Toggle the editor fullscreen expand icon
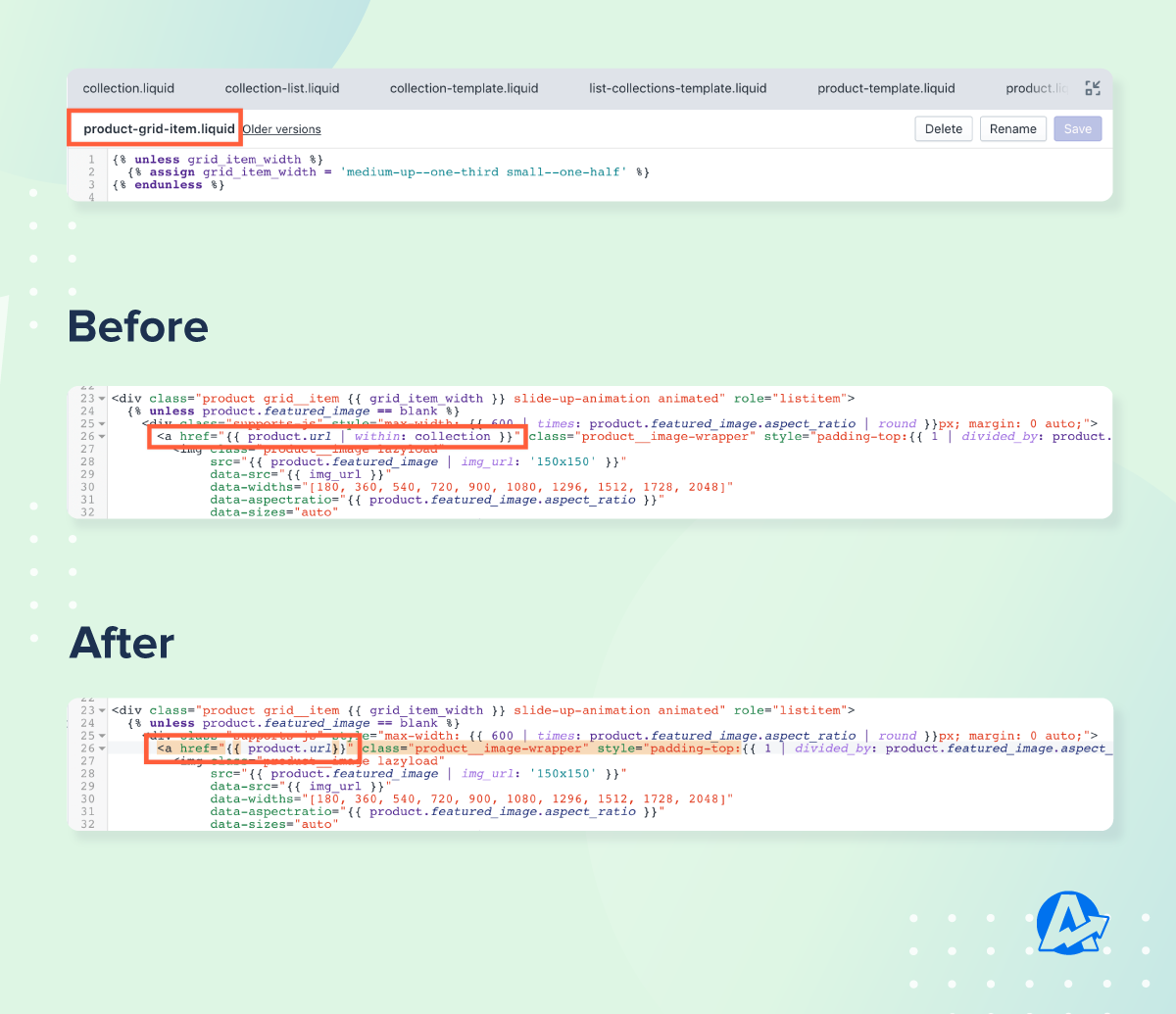This screenshot has width=1176, height=1014. pos(1094,88)
